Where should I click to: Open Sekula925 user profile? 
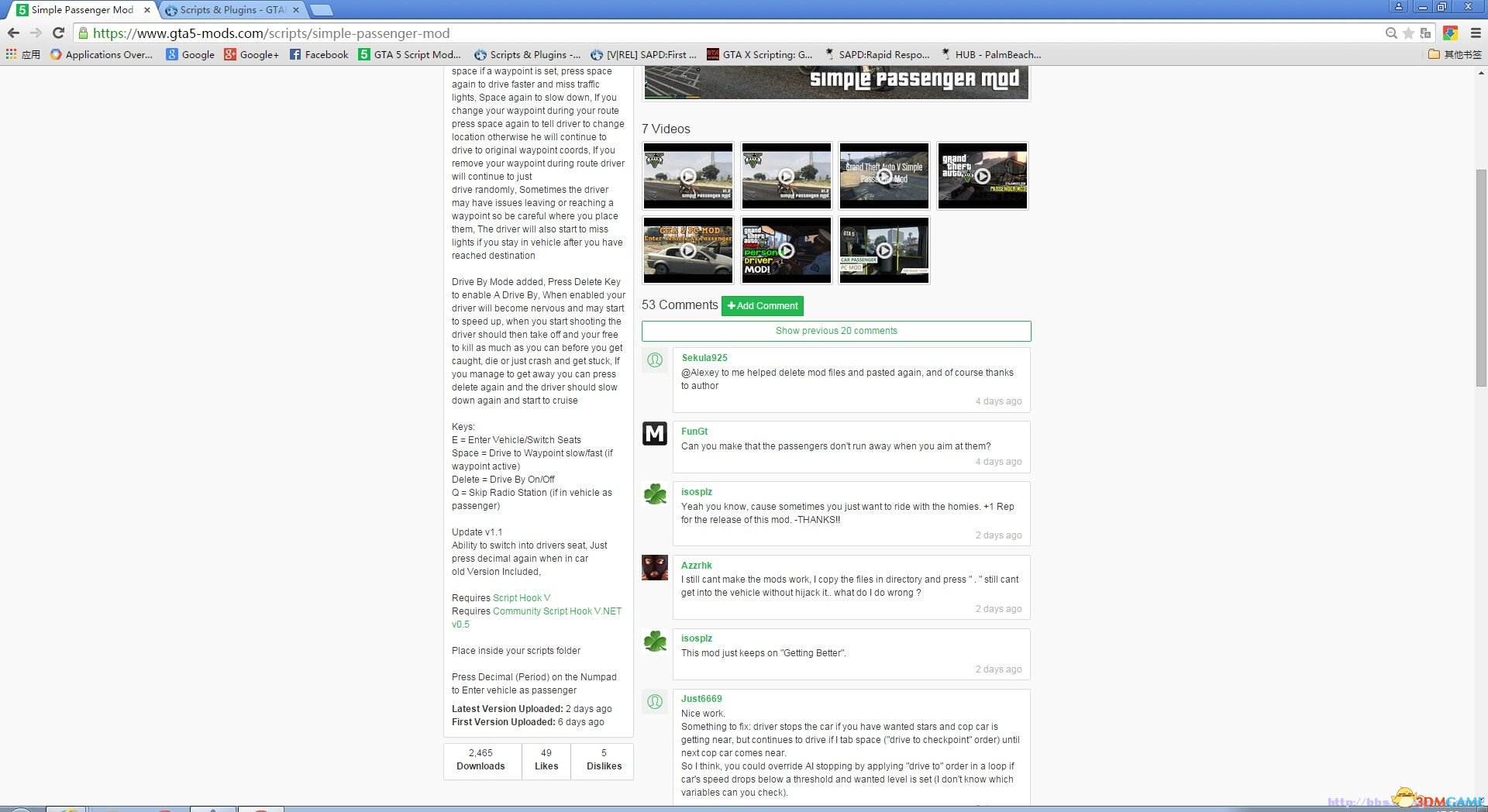pyautogui.click(x=704, y=358)
